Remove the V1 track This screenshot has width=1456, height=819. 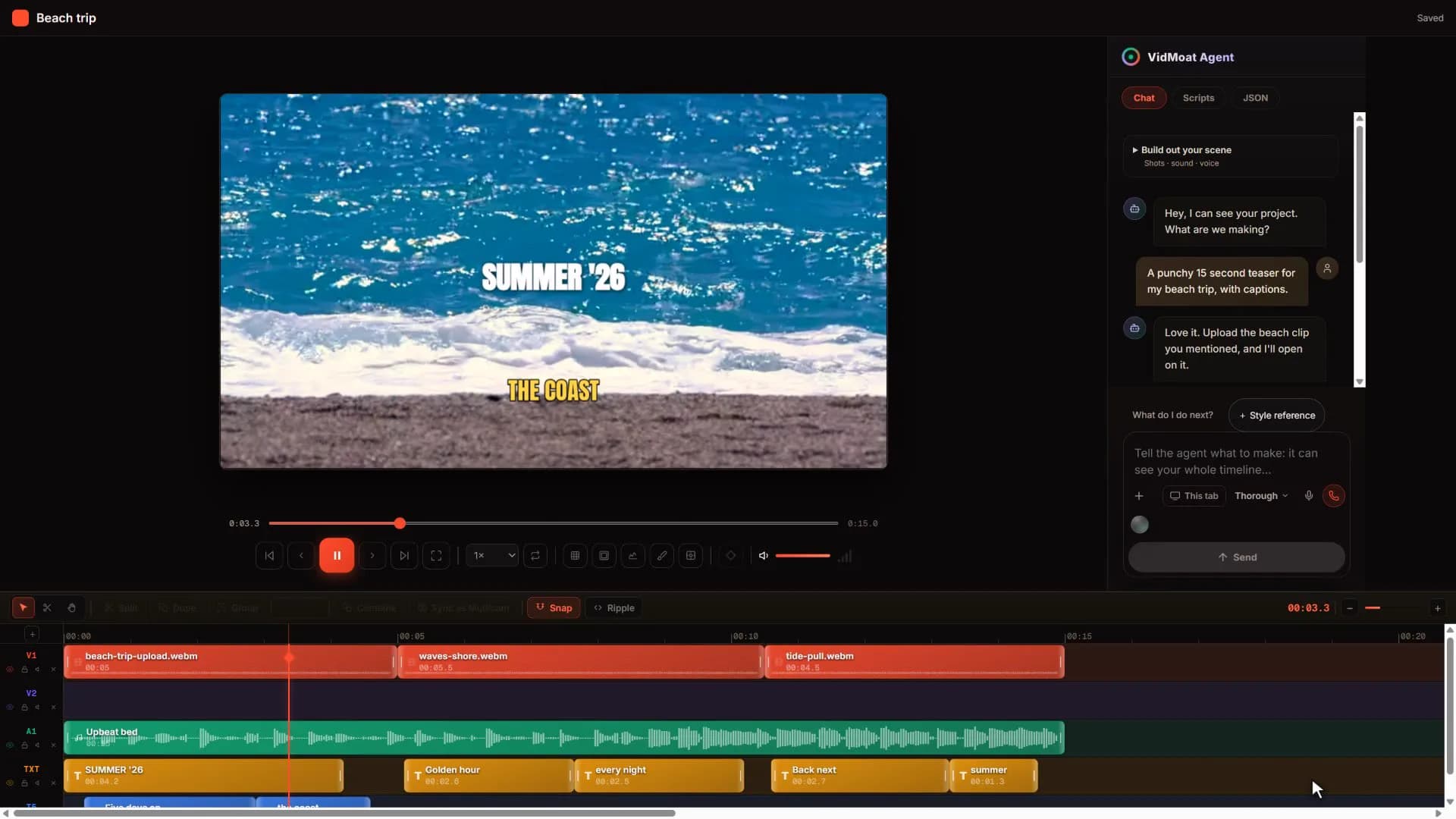pyautogui.click(x=53, y=670)
